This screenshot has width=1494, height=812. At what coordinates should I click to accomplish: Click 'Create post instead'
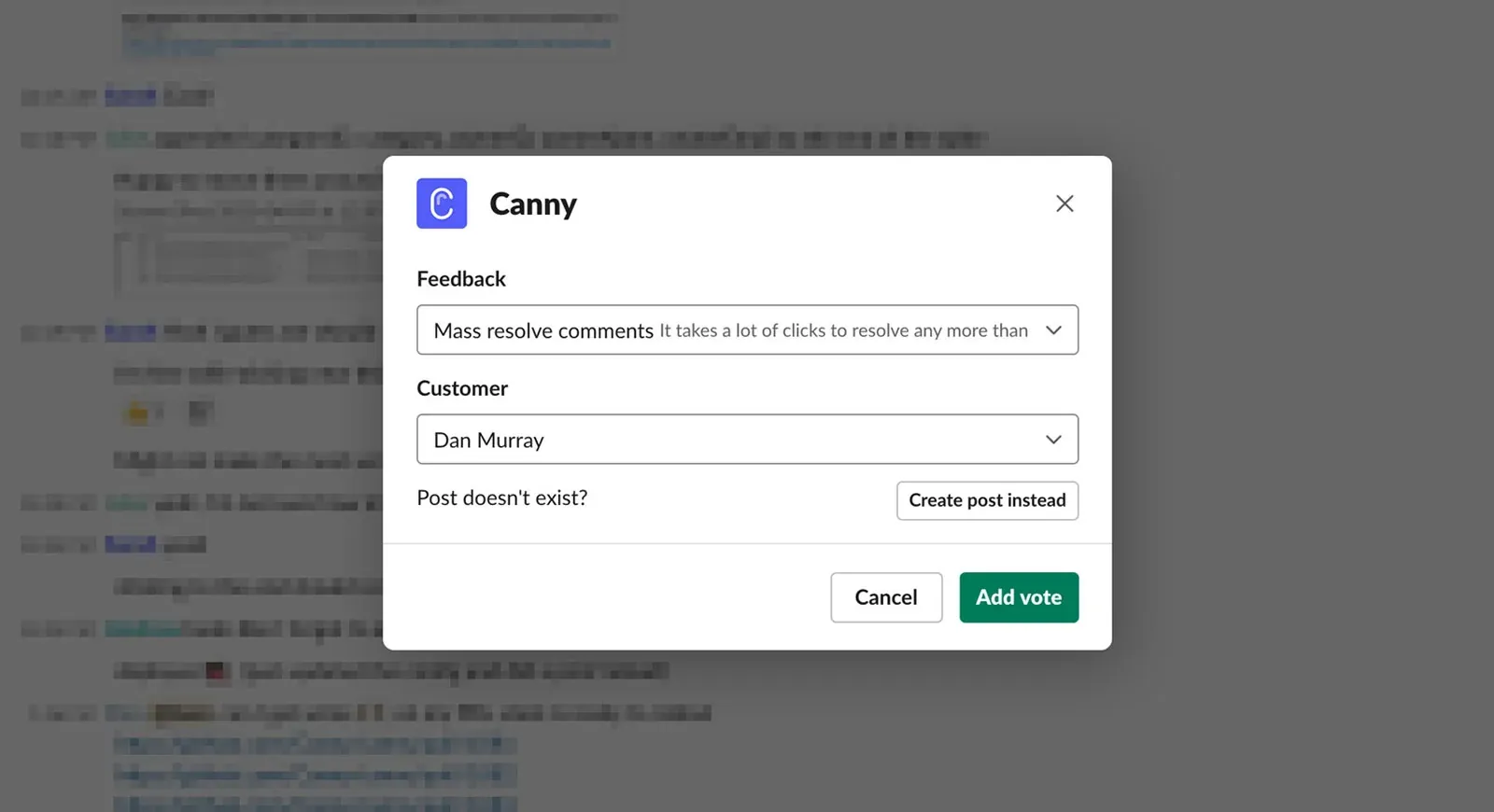[x=987, y=500]
